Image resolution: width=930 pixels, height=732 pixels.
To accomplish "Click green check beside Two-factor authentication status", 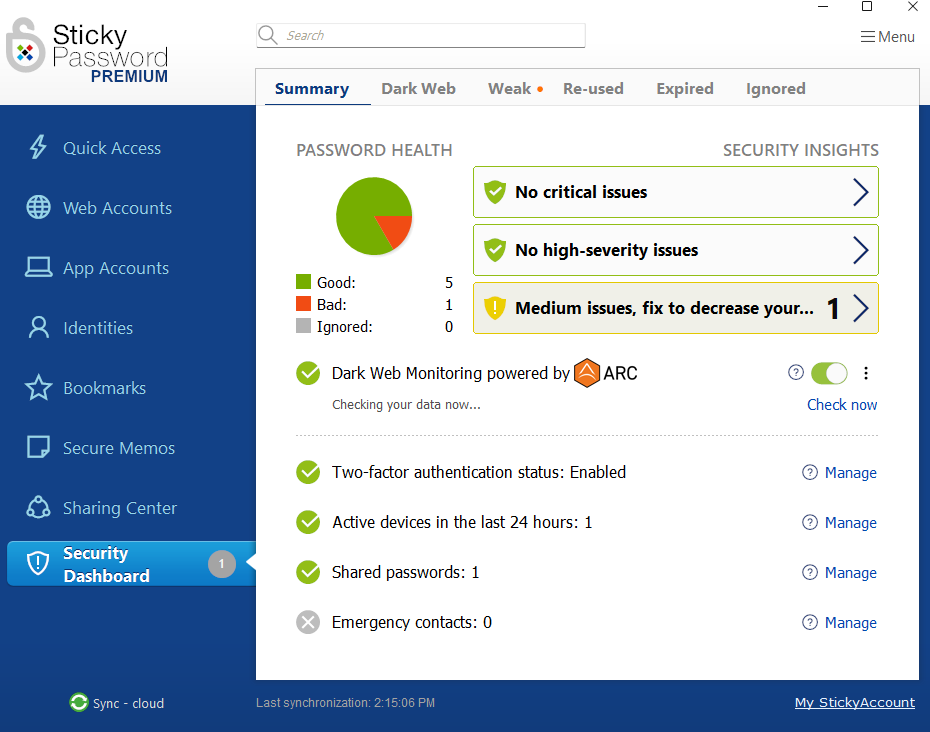I will click(x=308, y=472).
